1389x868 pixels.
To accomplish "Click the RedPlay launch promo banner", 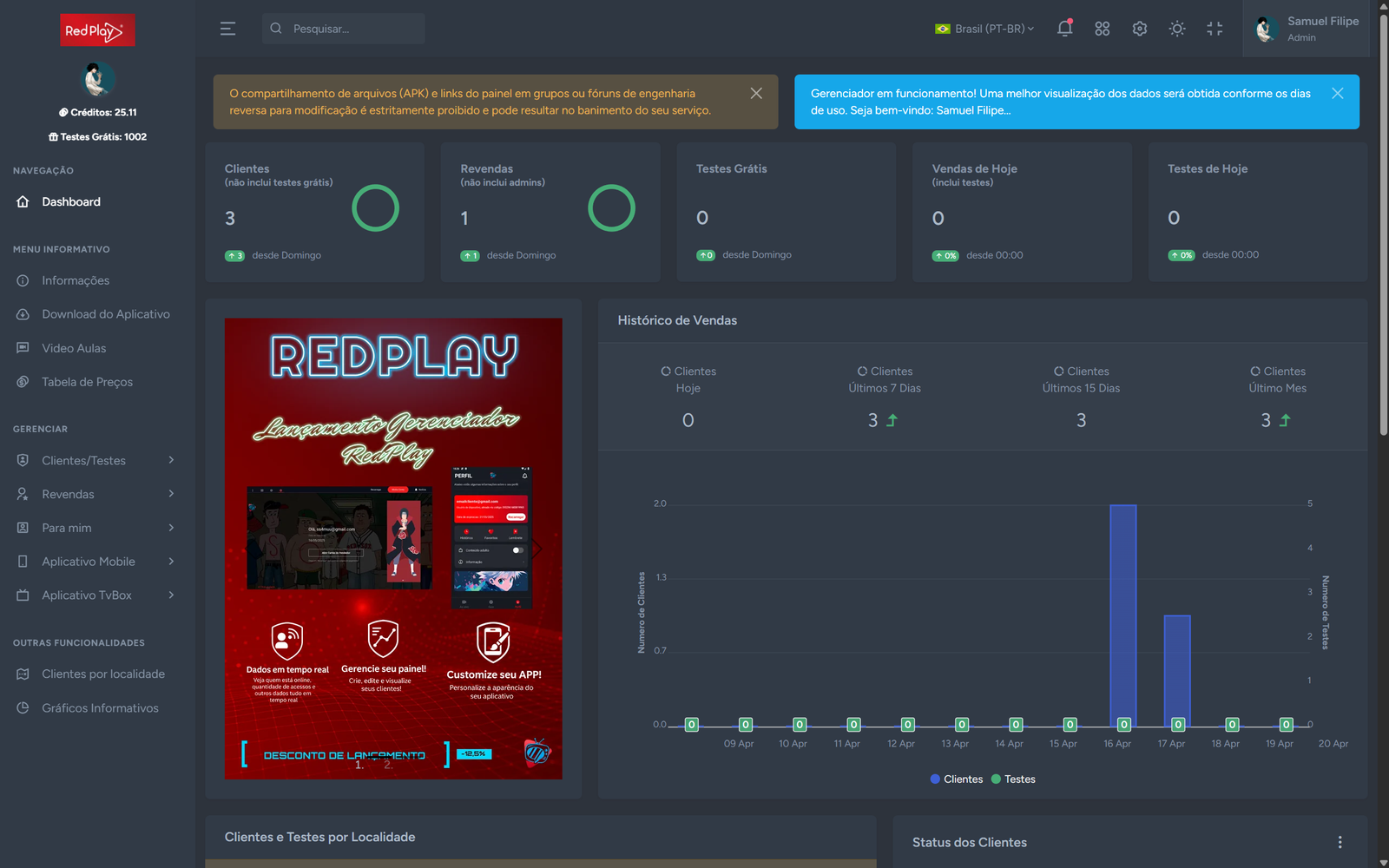I will point(393,549).
